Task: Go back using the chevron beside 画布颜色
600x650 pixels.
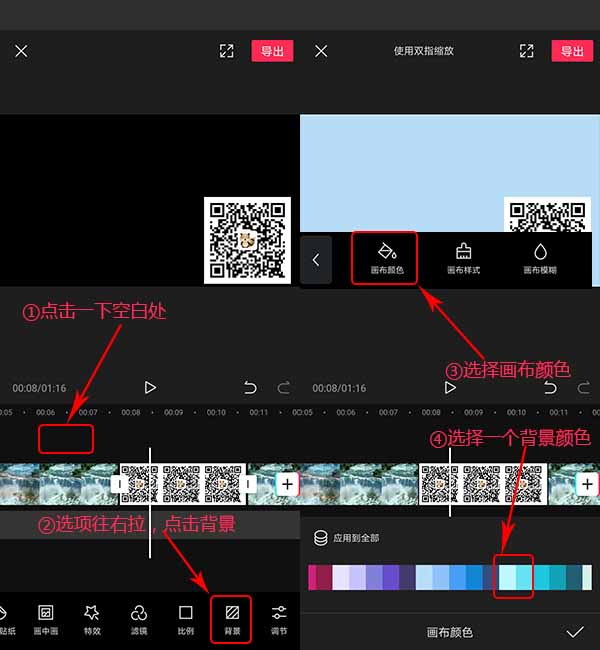Action: click(x=316, y=260)
